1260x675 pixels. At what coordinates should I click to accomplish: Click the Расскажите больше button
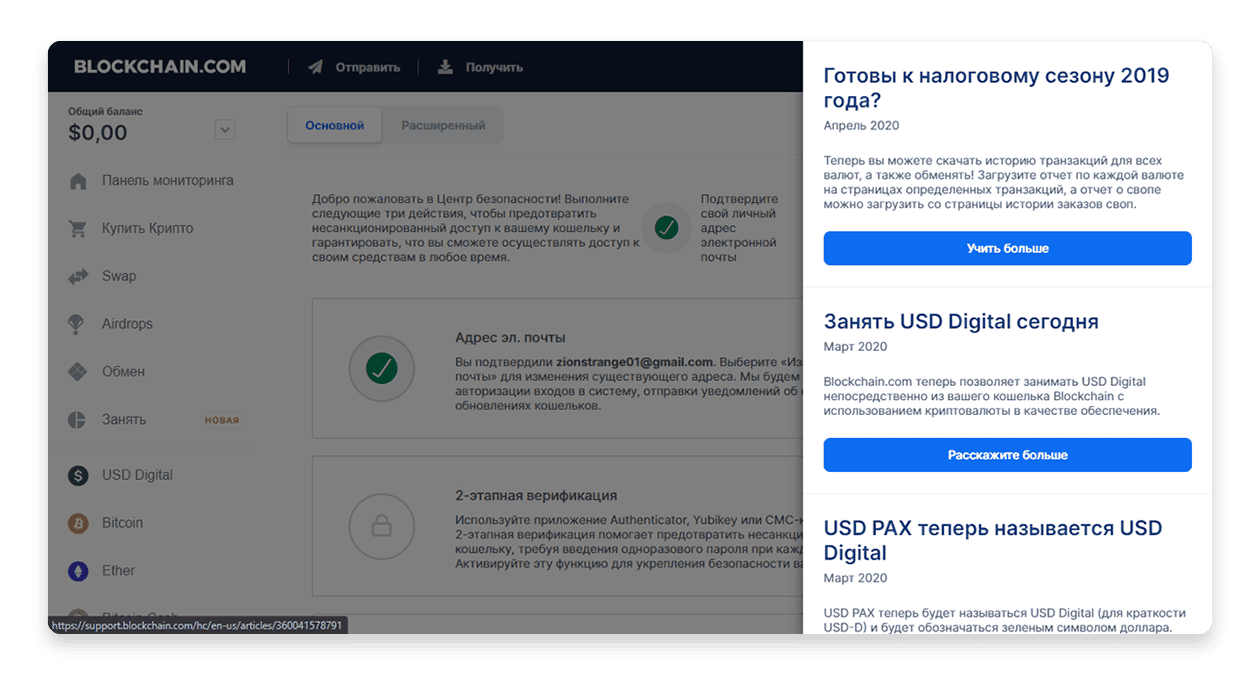(1007, 455)
